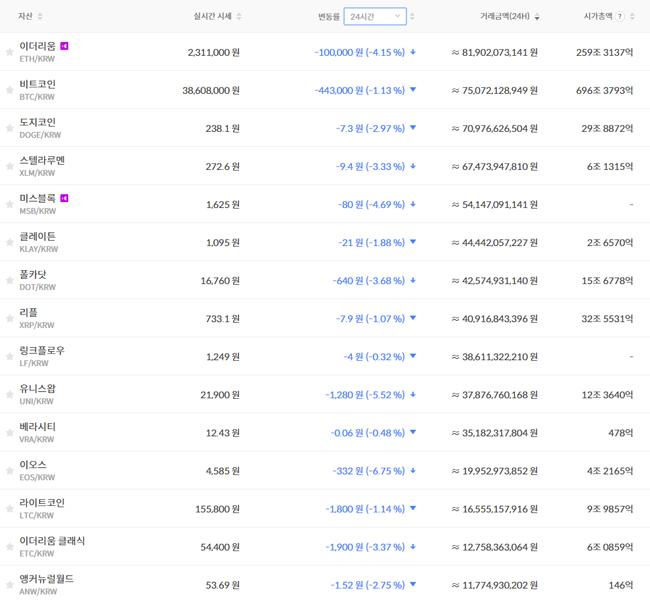Click the sort icon beside 거래금액(24H)
The width and height of the screenshot is (650, 601).
(x=537, y=17)
